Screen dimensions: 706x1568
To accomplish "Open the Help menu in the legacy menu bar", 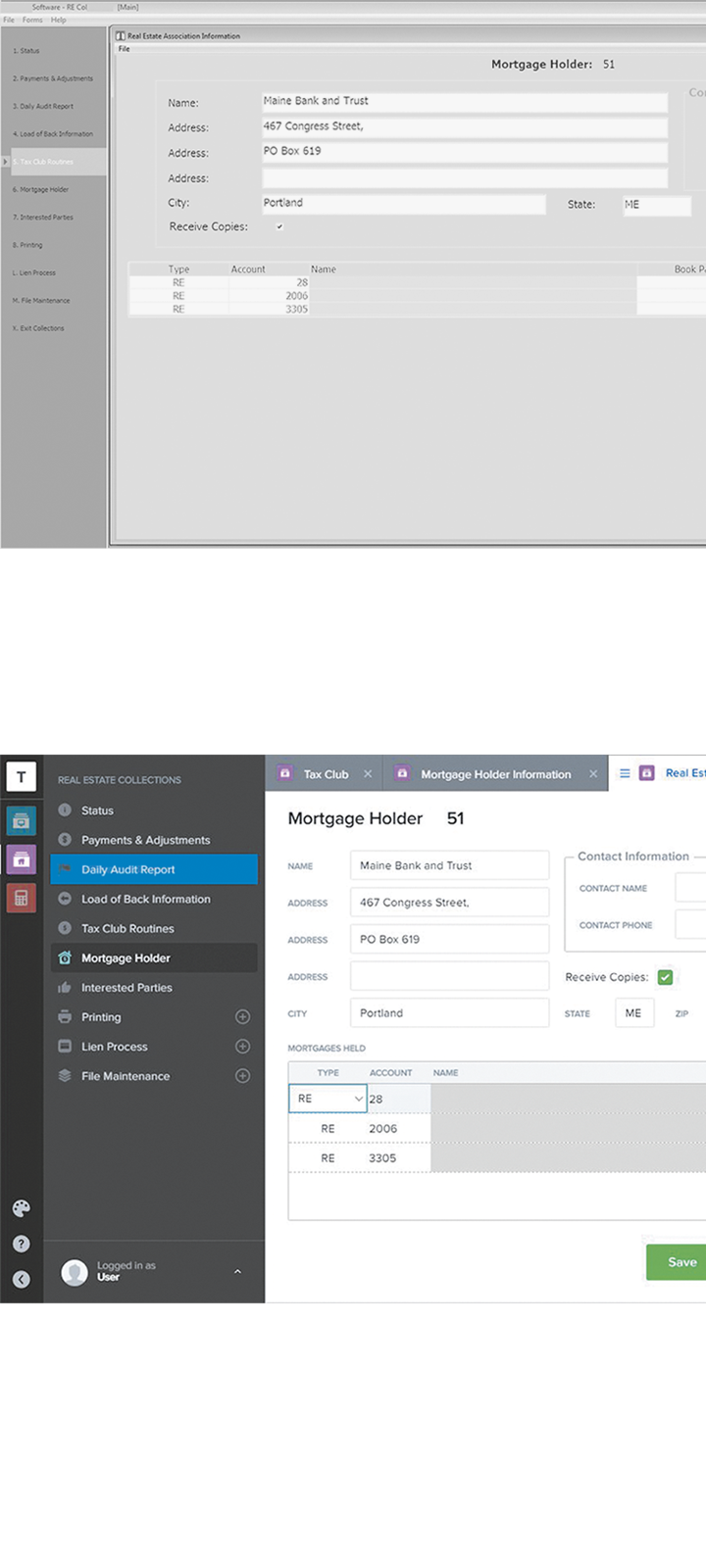I will pyautogui.click(x=58, y=20).
